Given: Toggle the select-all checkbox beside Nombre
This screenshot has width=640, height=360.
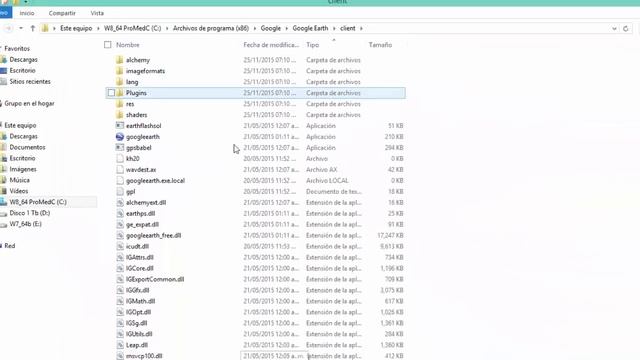Looking at the screenshot, I should pyautogui.click(x=108, y=45).
